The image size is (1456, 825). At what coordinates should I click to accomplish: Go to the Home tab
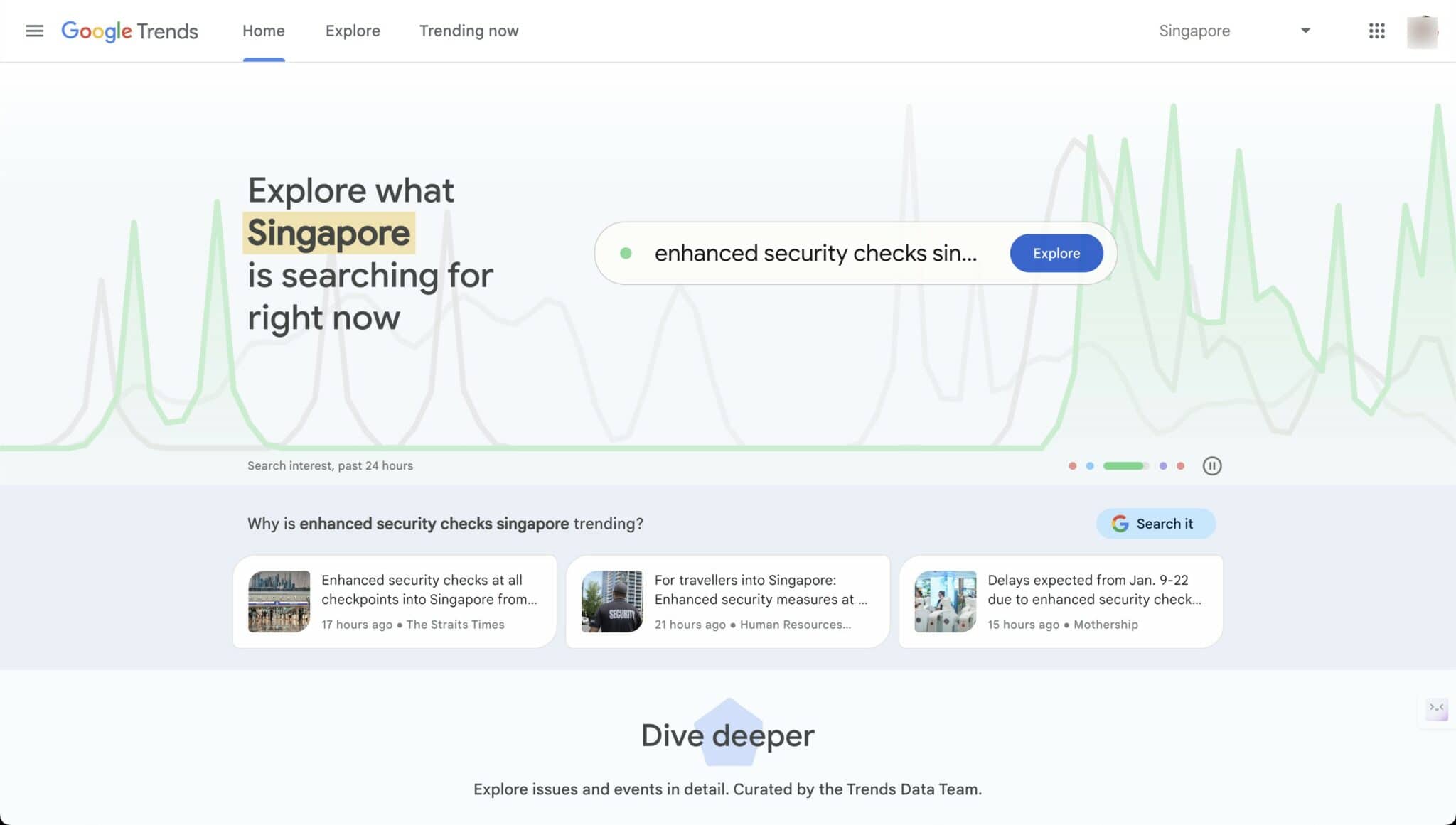click(x=263, y=31)
